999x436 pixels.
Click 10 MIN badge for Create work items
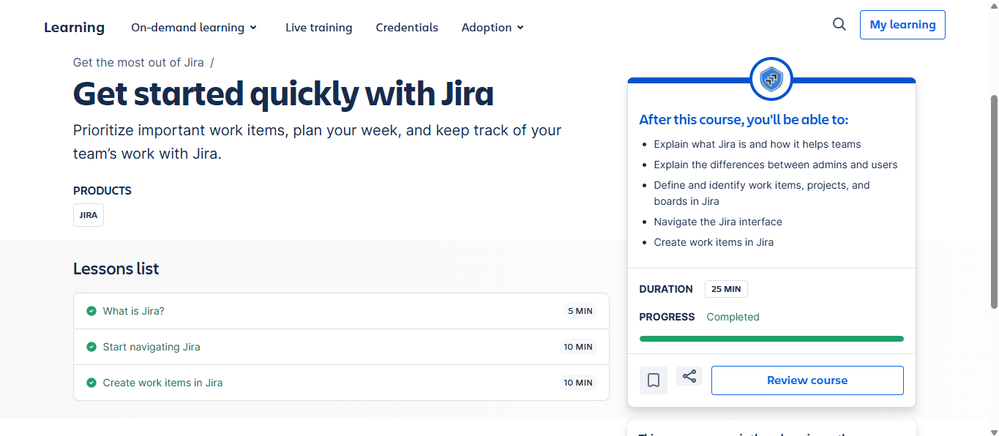[x=577, y=382]
